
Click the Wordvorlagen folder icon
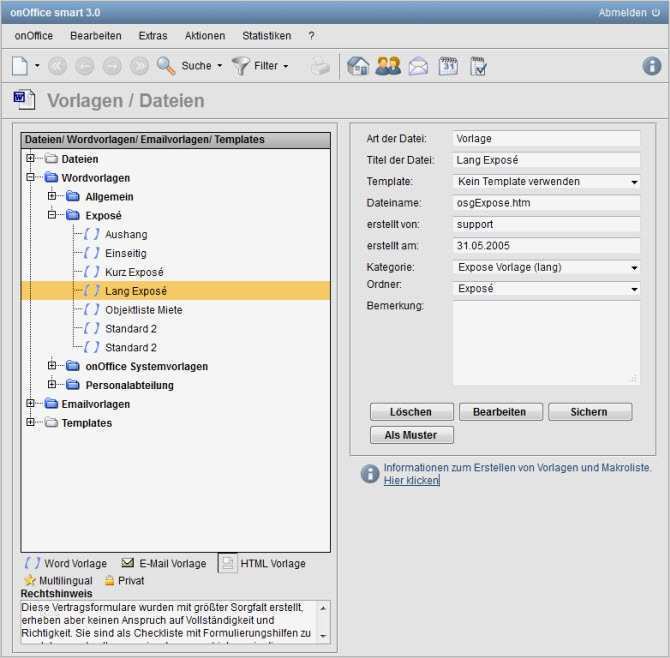click(51, 177)
